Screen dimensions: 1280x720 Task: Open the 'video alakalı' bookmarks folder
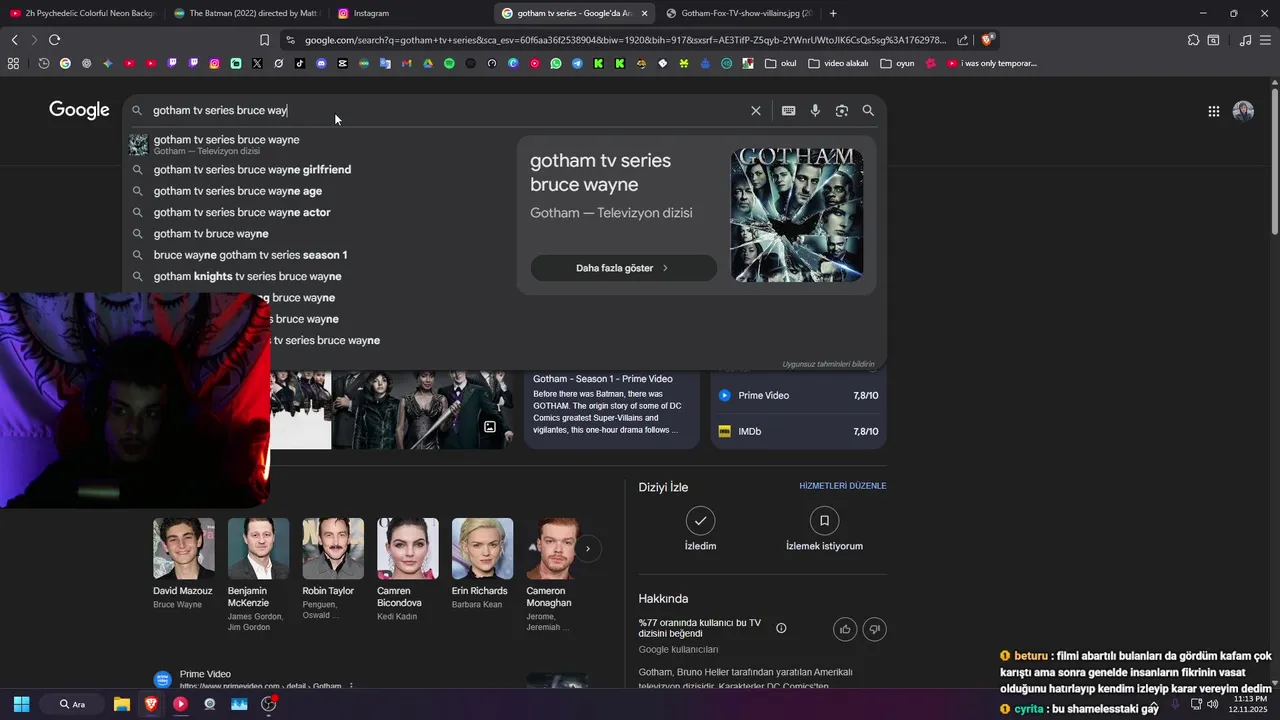pos(838,63)
